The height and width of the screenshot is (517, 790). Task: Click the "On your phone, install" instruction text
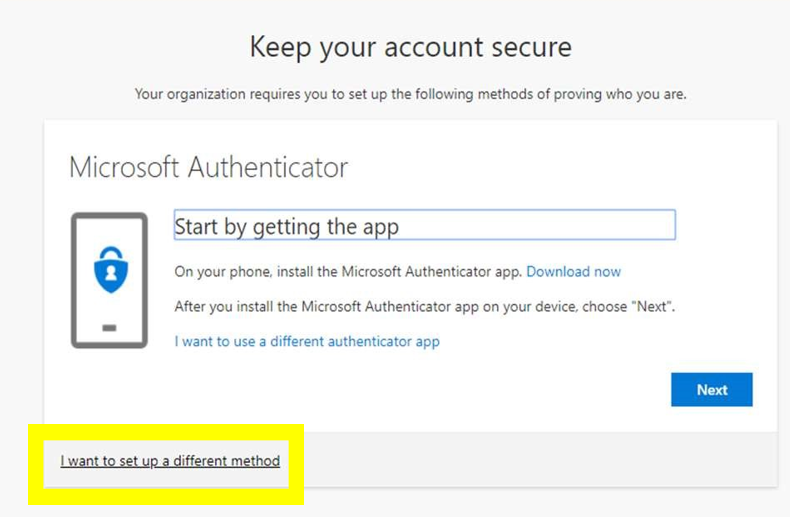point(348,272)
